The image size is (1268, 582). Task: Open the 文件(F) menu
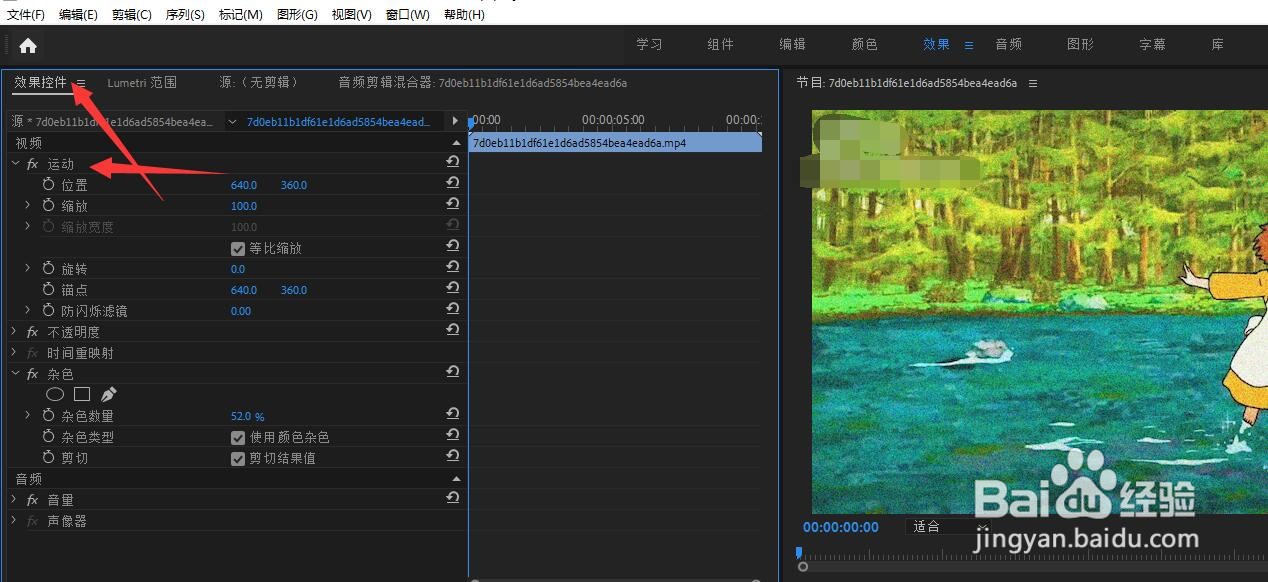tap(26, 15)
